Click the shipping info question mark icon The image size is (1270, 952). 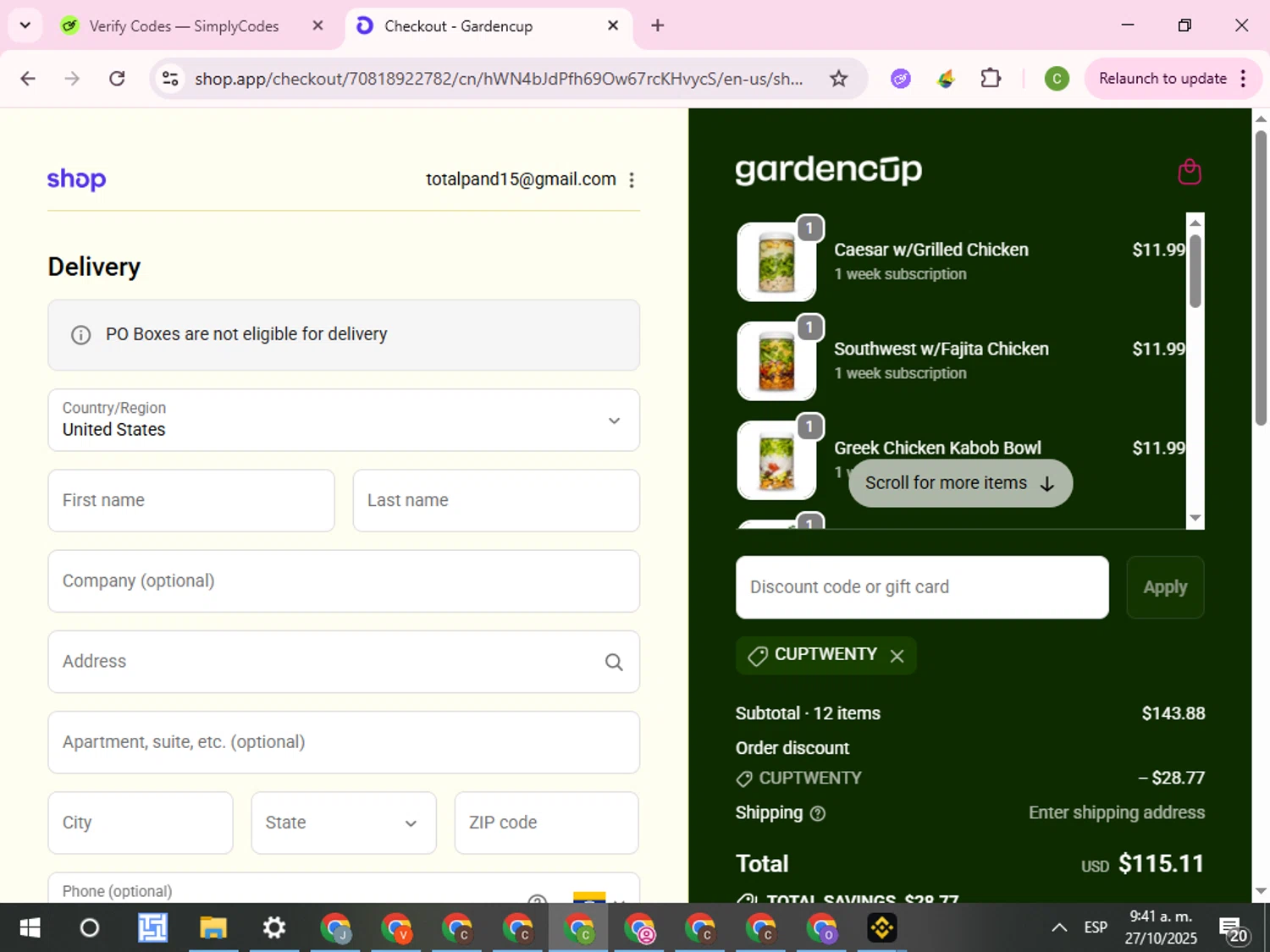coord(818,813)
